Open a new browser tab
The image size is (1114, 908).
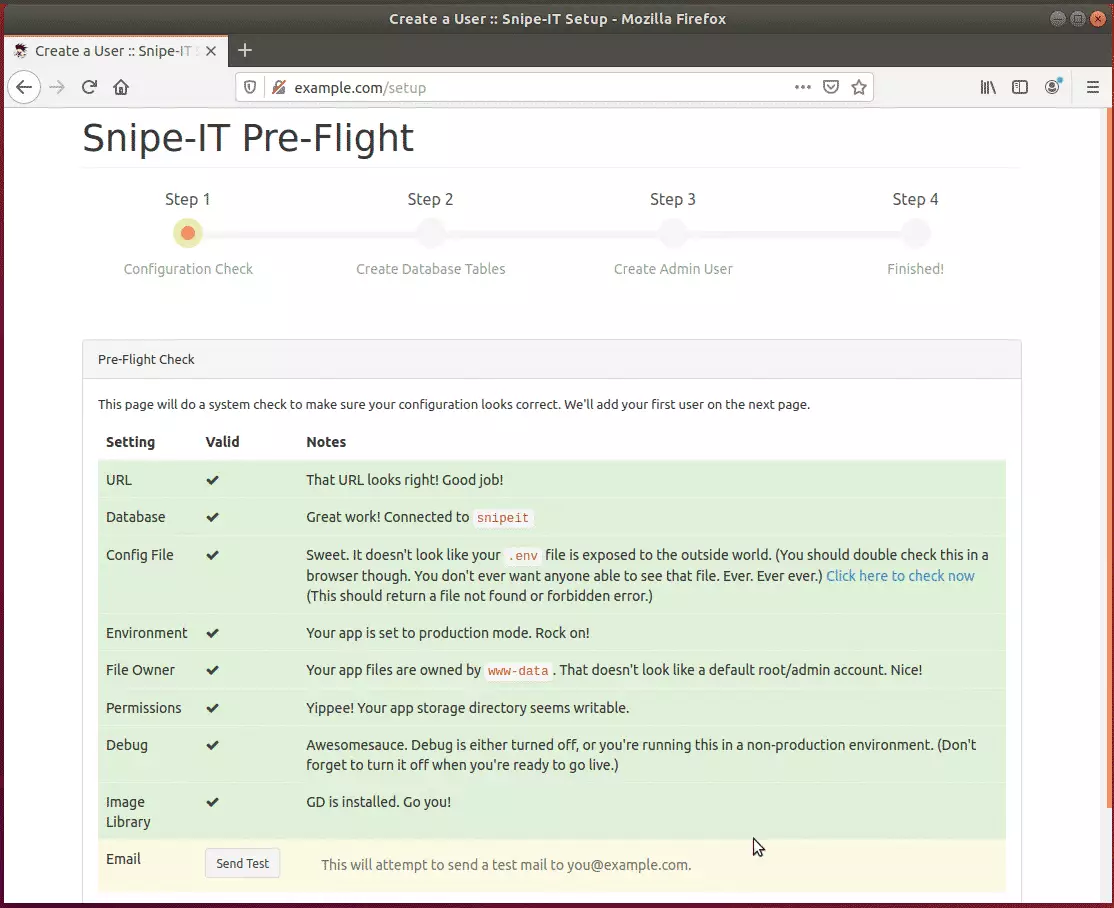tap(245, 50)
